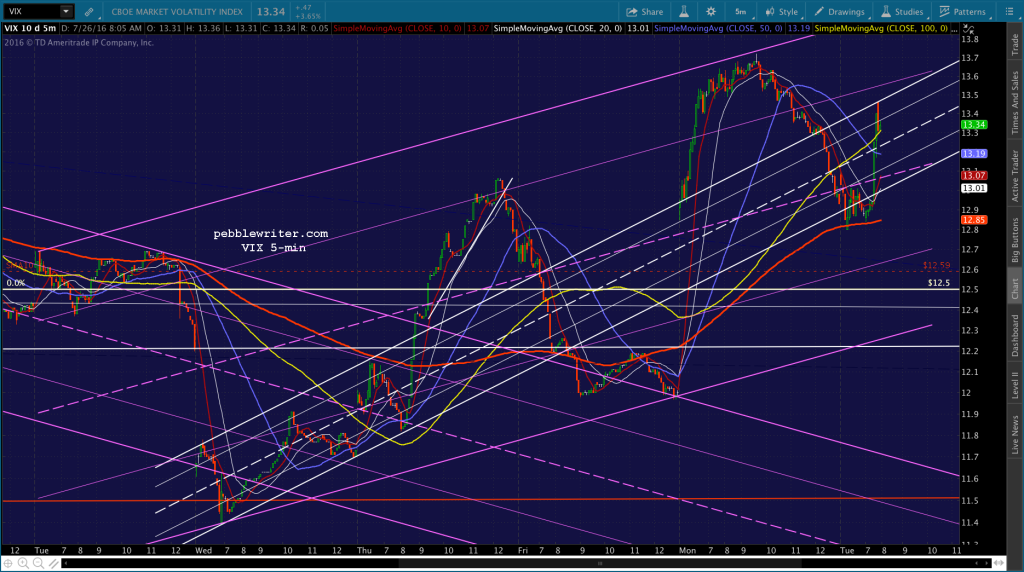Click SimpleMovingAvg (CLOSE, 50, 0) blue label
The height and width of the screenshot is (572, 1024).
[x=718, y=29]
